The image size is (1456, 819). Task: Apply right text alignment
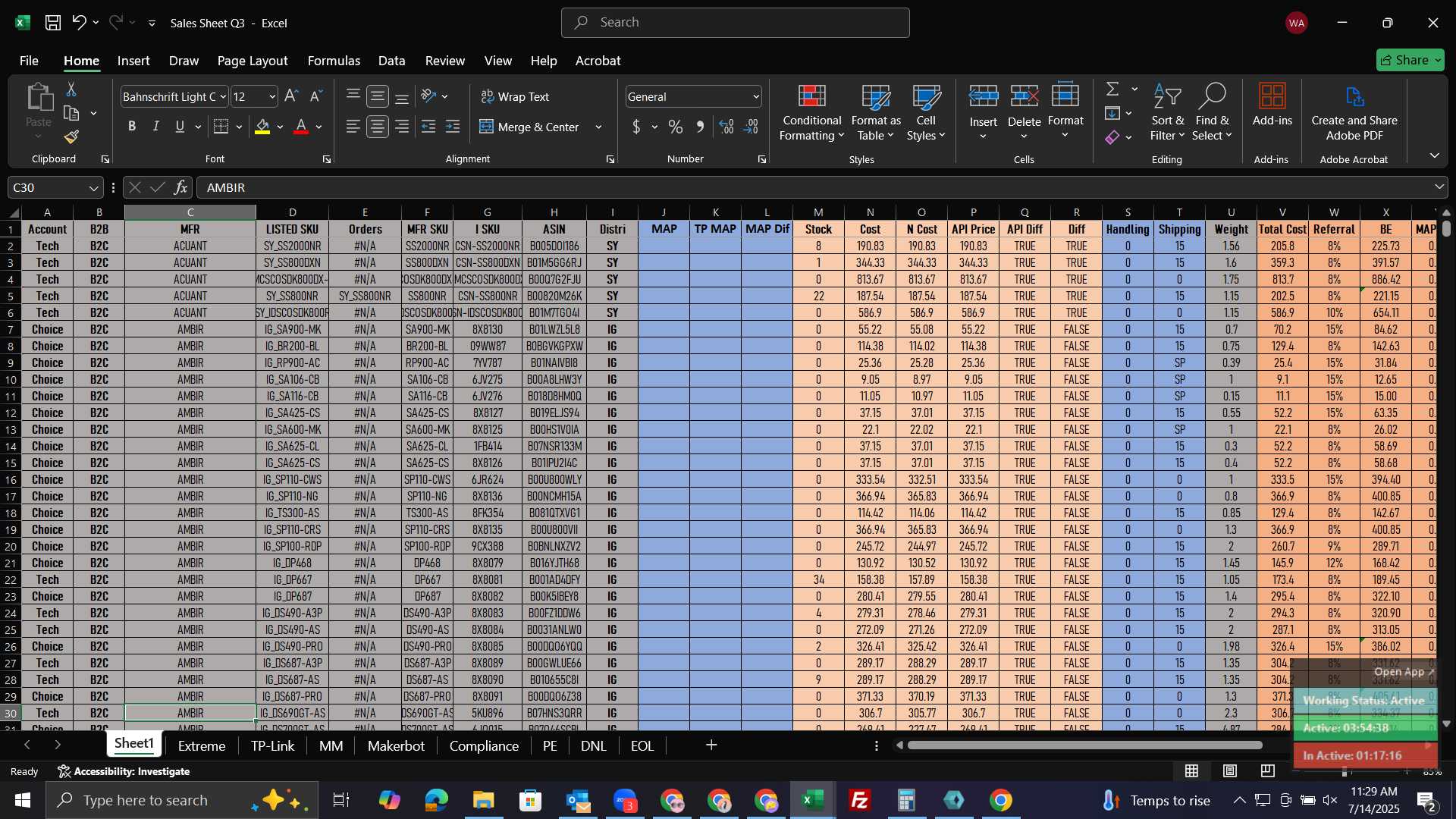click(x=402, y=127)
